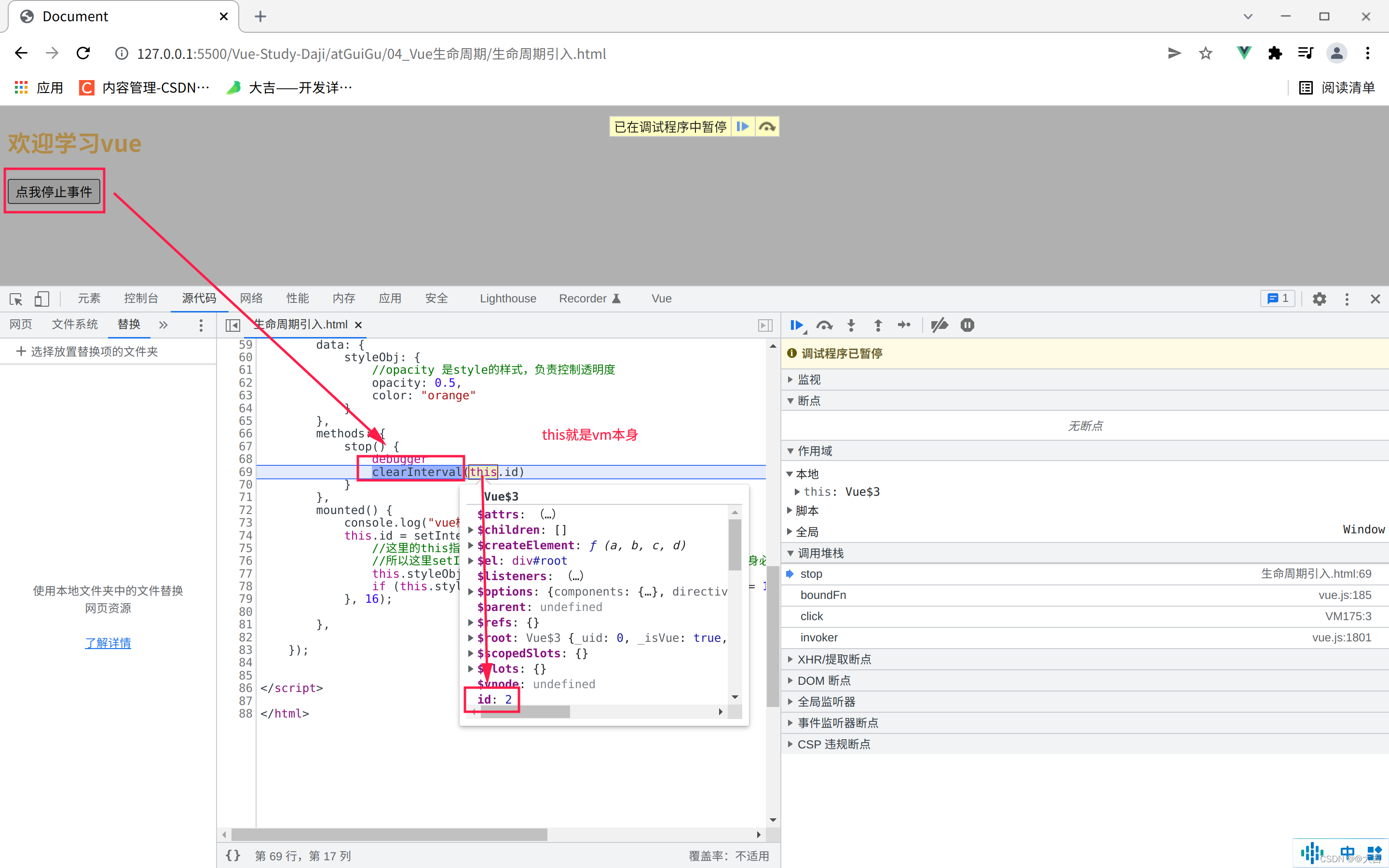Screen dimensions: 1389x868
Task: Select invoker call stack frame
Action: point(1085,638)
